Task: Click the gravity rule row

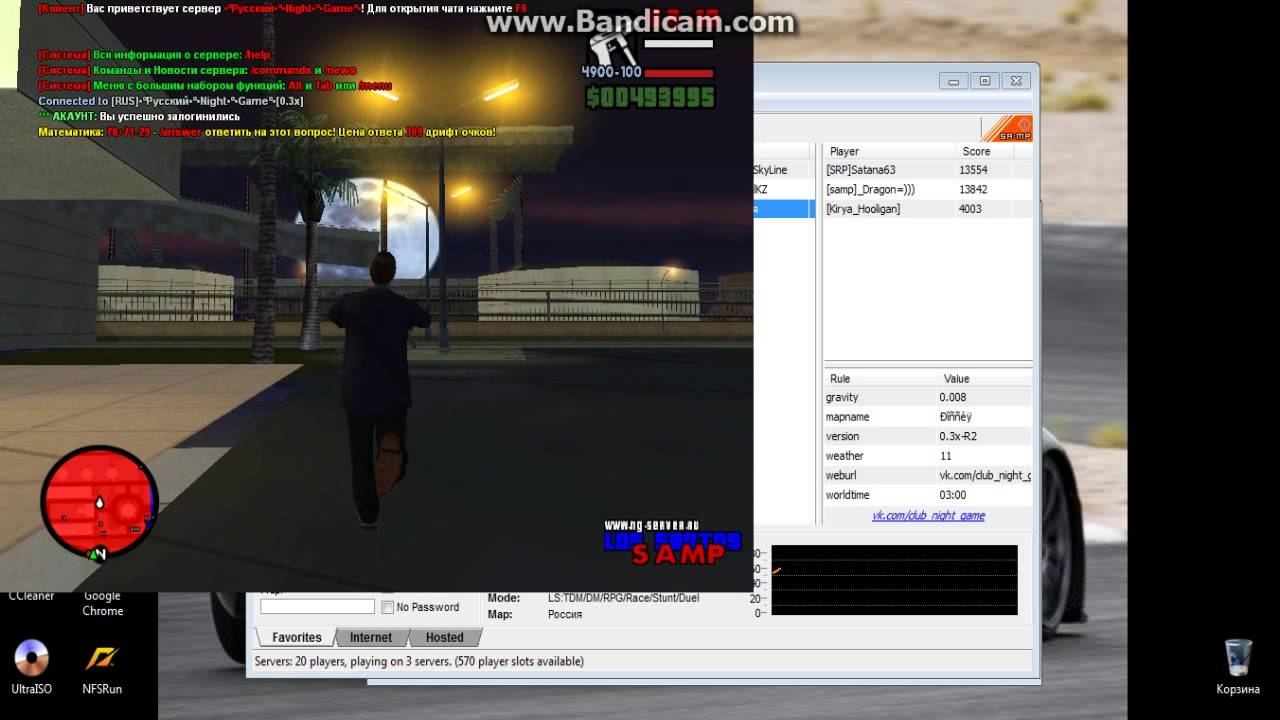Action: pyautogui.click(x=927, y=397)
